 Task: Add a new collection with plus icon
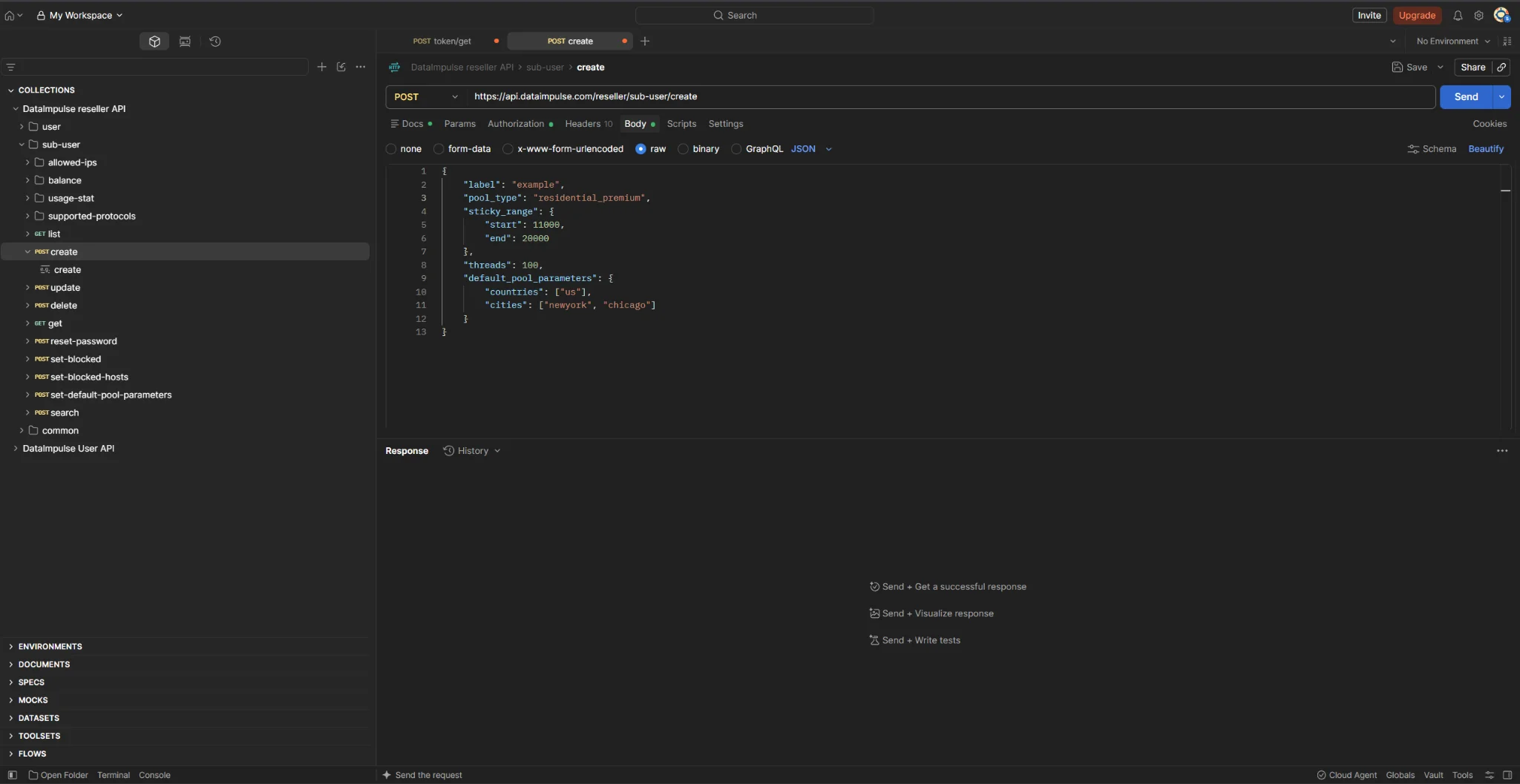tap(321, 67)
